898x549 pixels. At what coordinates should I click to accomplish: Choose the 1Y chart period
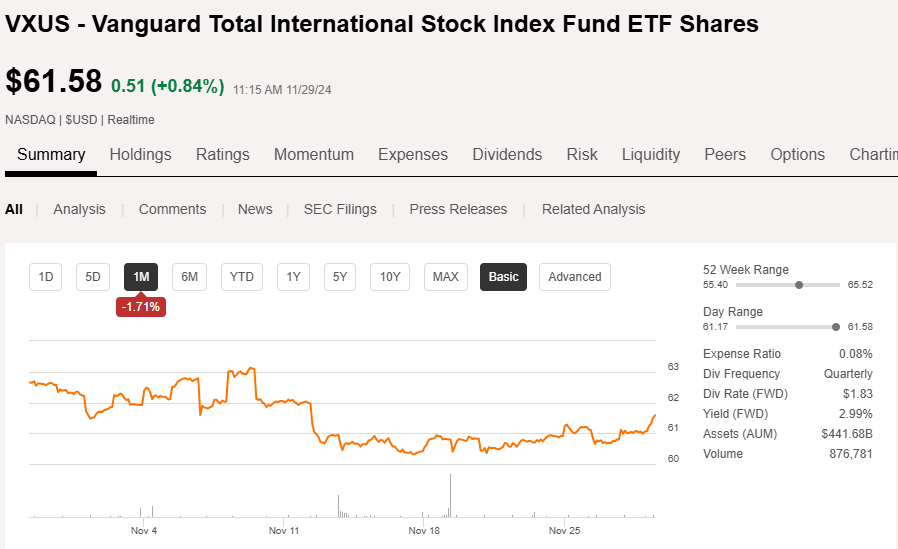293,277
